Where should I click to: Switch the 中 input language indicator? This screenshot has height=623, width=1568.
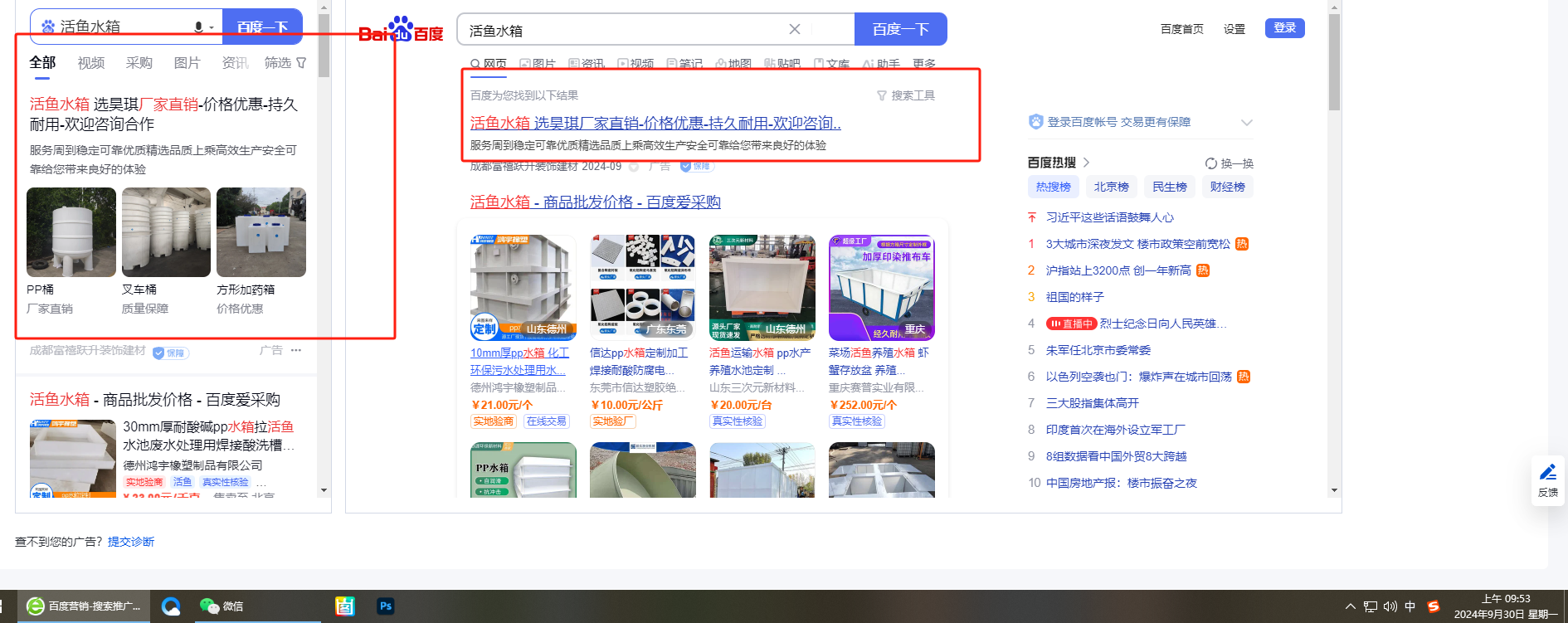(1410, 606)
